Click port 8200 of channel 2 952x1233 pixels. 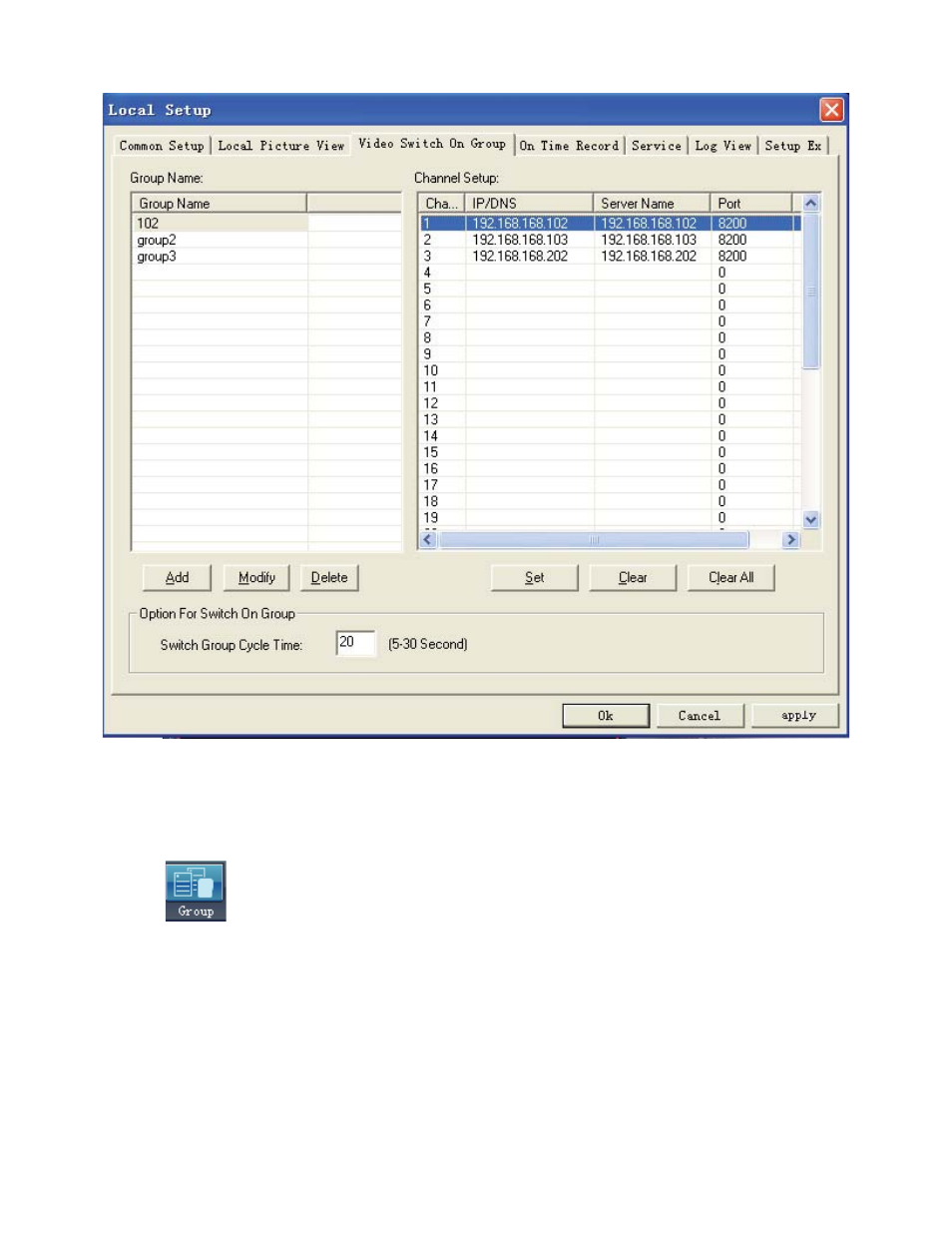click(x=732, y=240)
